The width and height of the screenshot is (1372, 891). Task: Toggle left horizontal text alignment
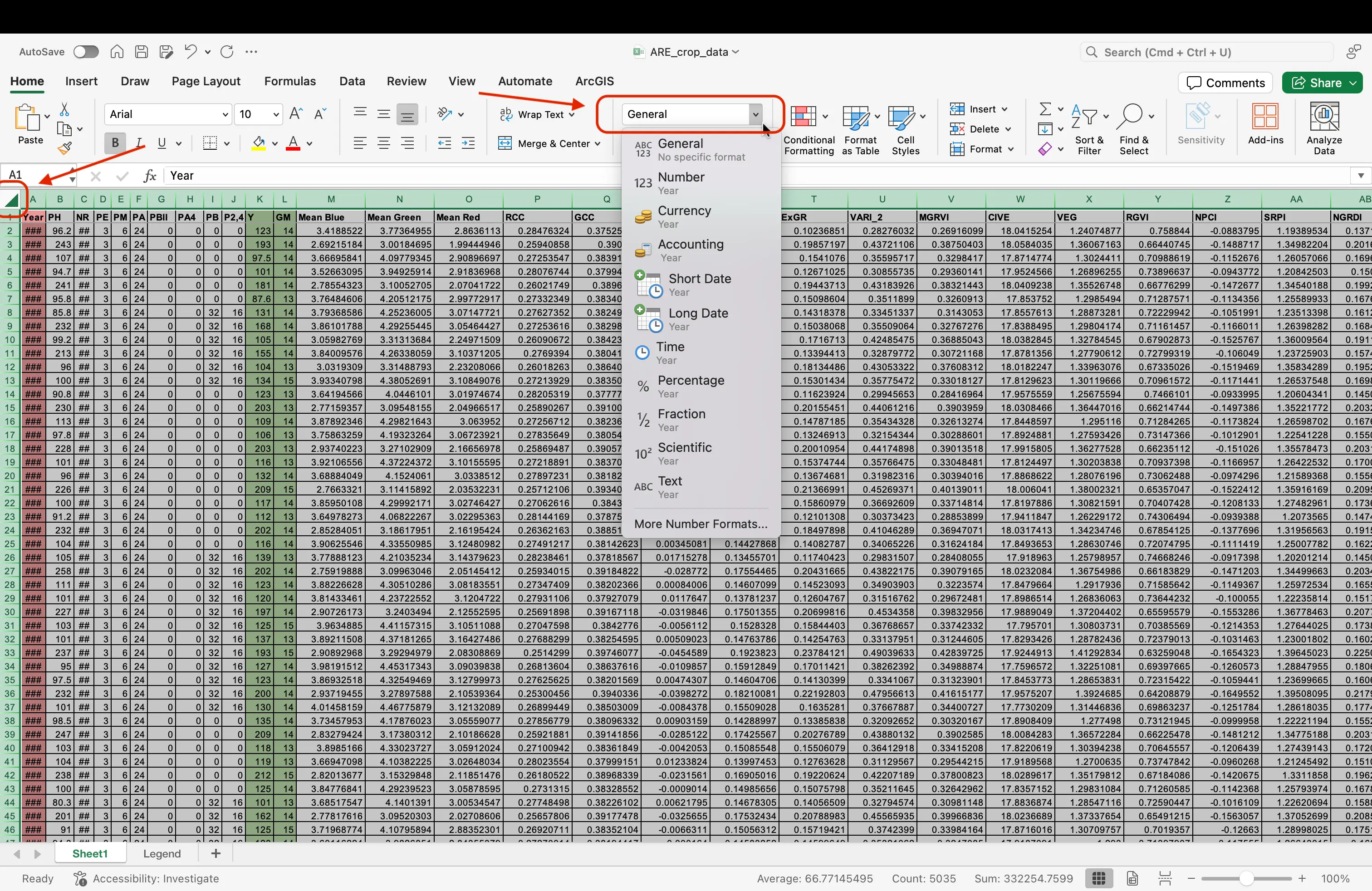pyautogui.click(x=360, y=143)
